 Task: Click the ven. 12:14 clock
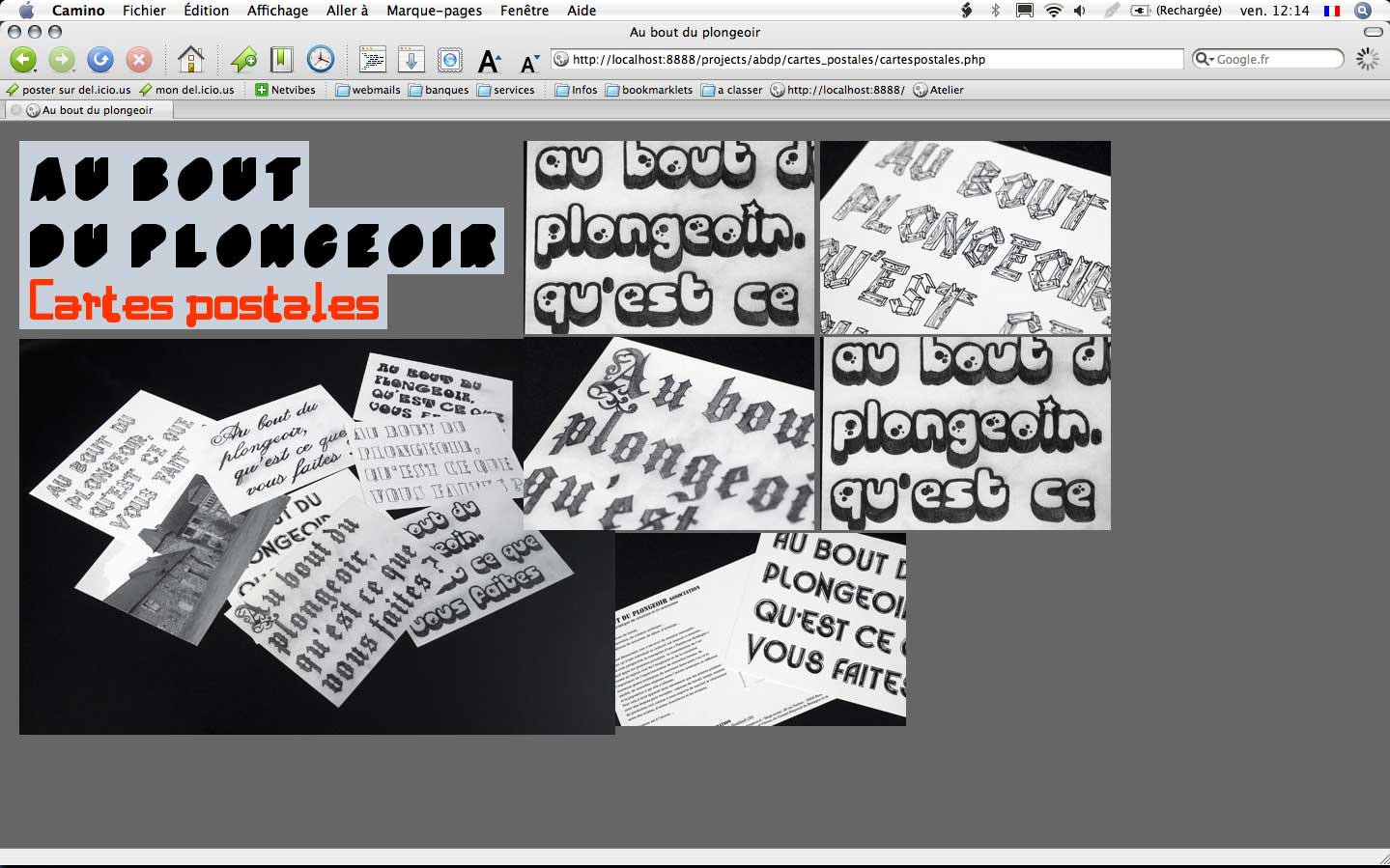(1274, 11)
